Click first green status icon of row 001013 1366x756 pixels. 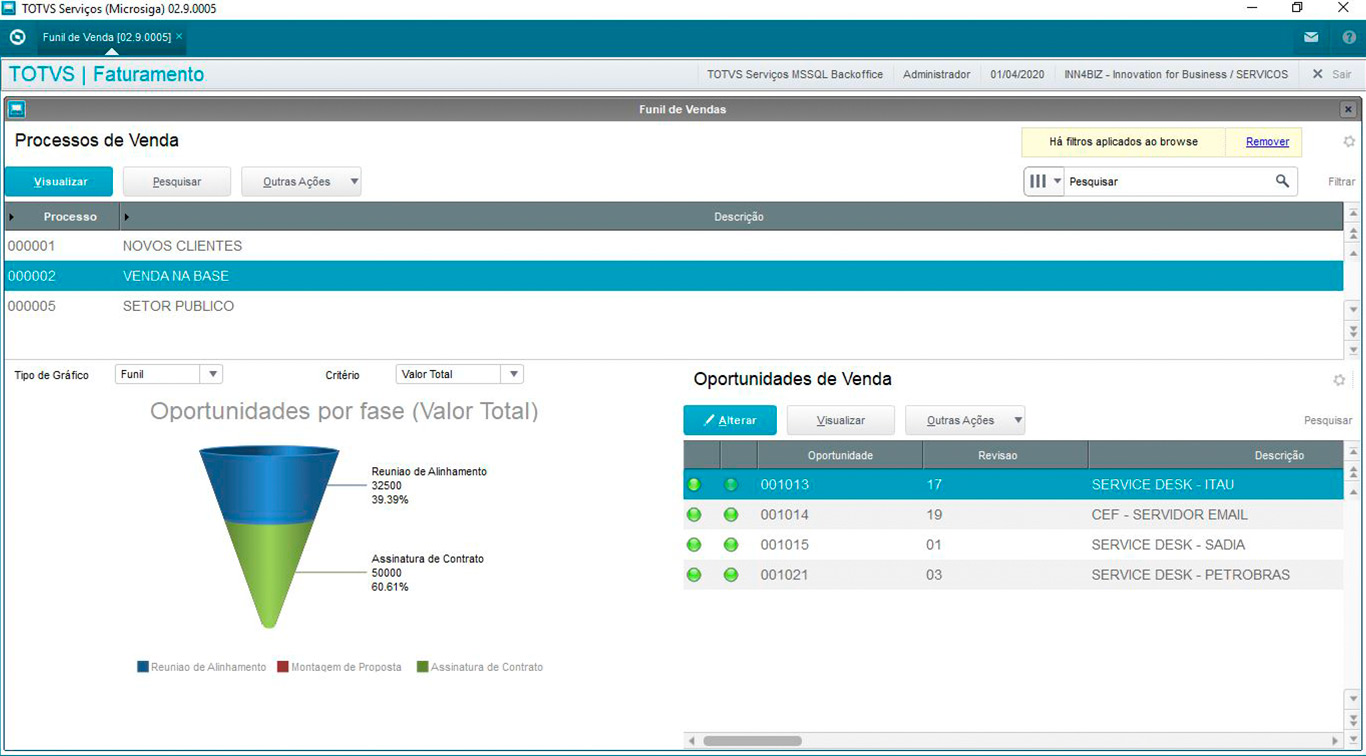694,485
